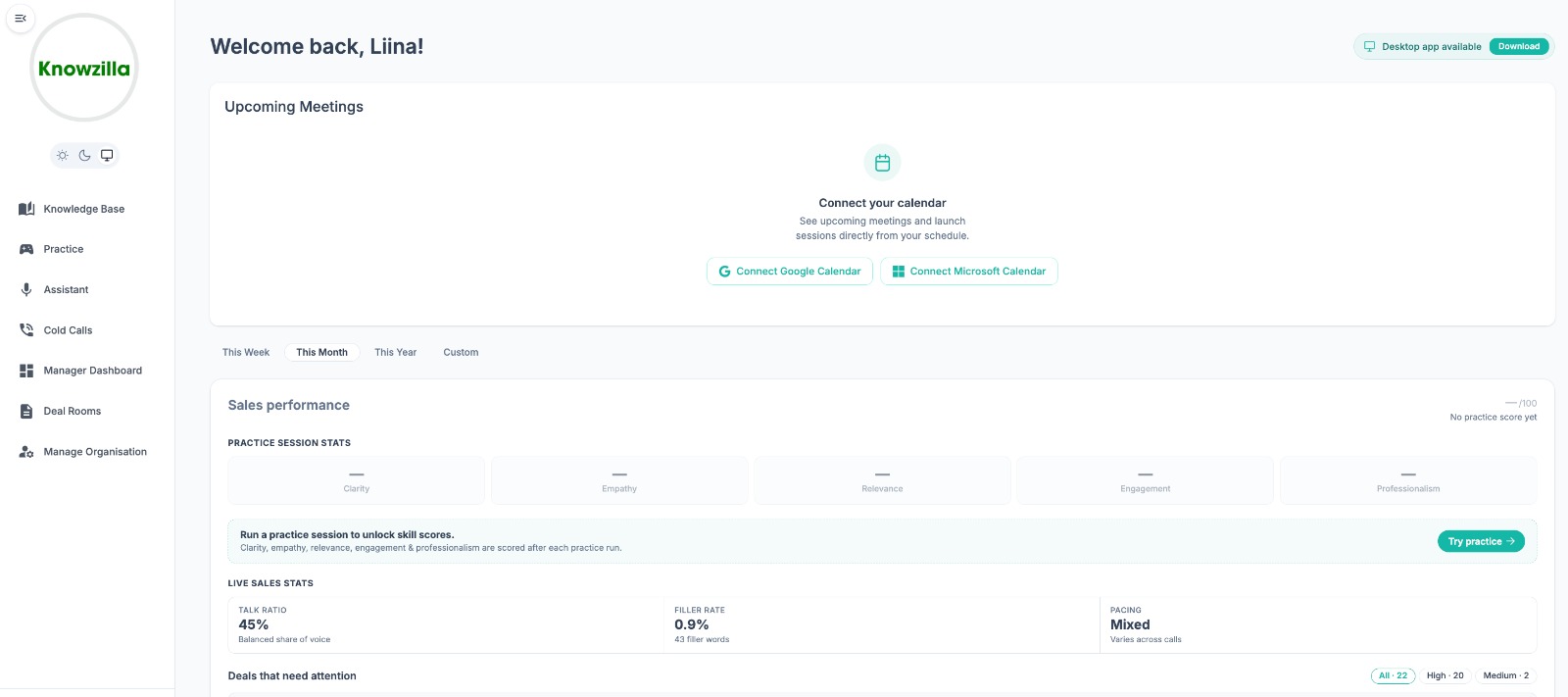Screen dimensions: 1568x697
Task: Click the Pacing Mixed stat
Action: point(1318,624)
